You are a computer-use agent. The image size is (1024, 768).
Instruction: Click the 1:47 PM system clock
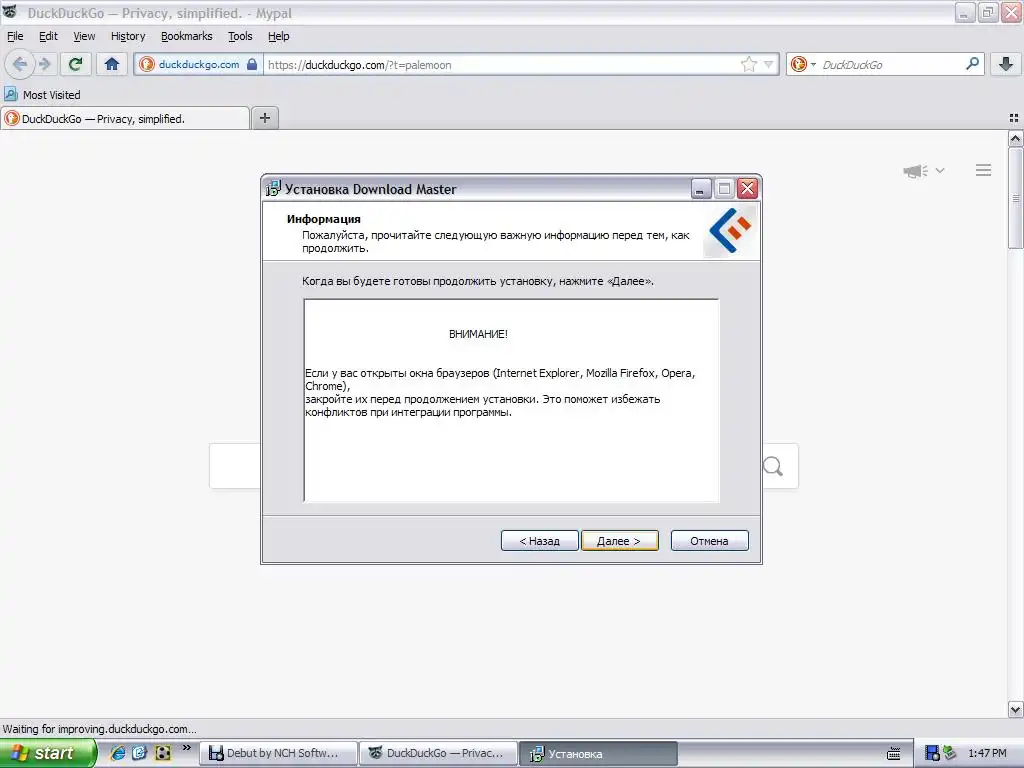(x=987, y=753)
